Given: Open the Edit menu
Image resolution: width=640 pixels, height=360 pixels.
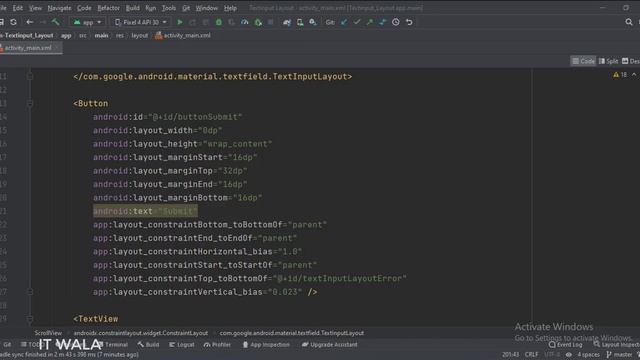Looking at the screenshot, I should [18, 8].
